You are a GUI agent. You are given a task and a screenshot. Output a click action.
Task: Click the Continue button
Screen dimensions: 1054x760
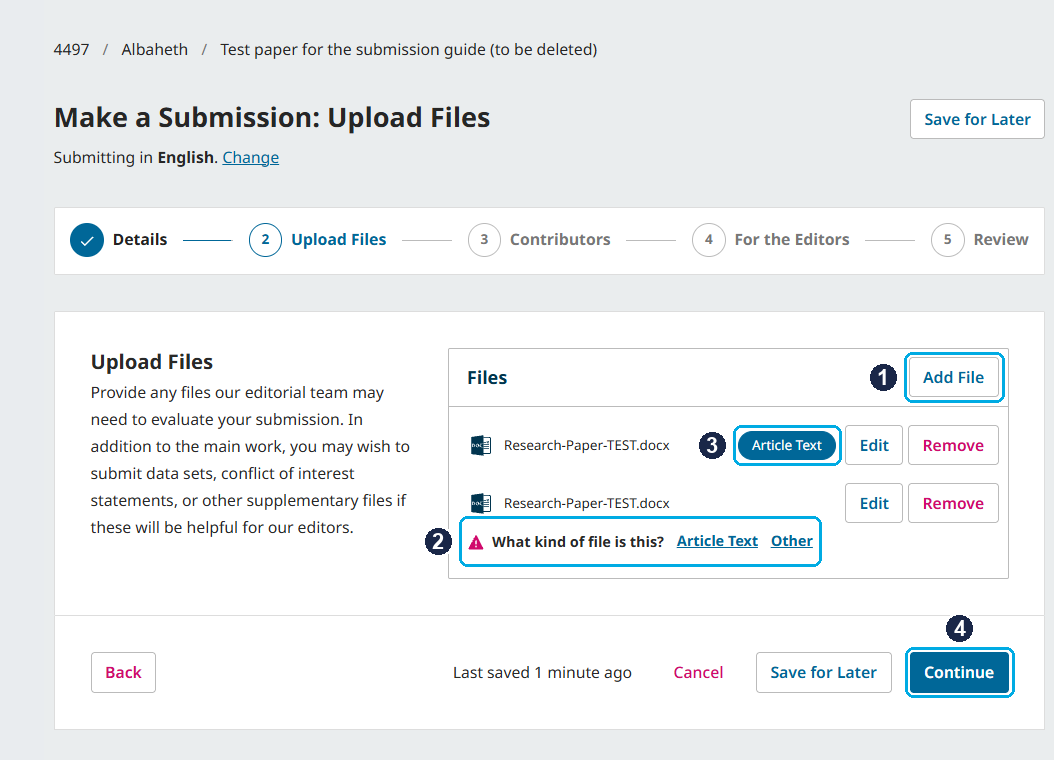pyautogui.click(x=959, y=673)
